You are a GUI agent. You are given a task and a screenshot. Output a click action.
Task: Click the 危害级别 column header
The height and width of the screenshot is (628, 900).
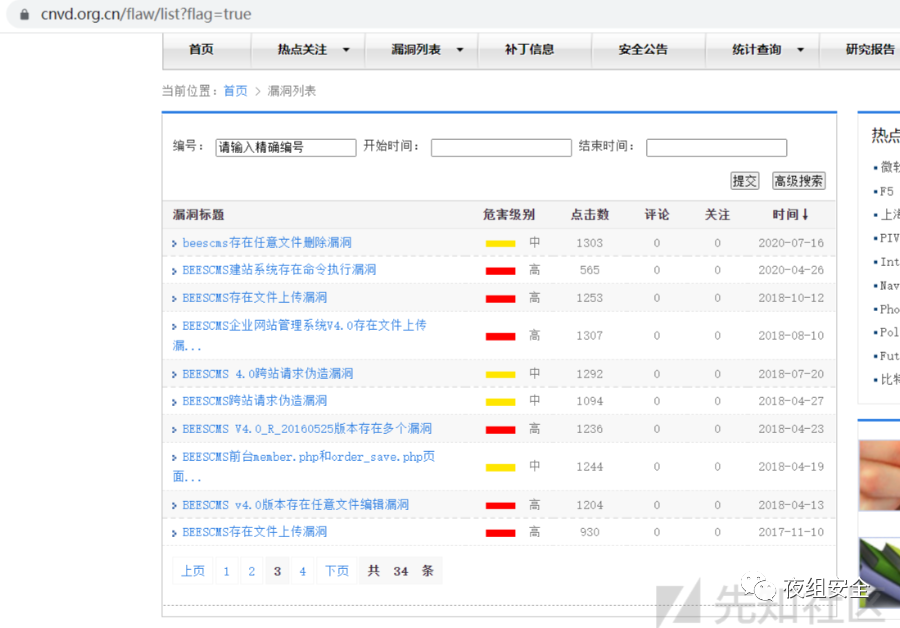(509, 215)
